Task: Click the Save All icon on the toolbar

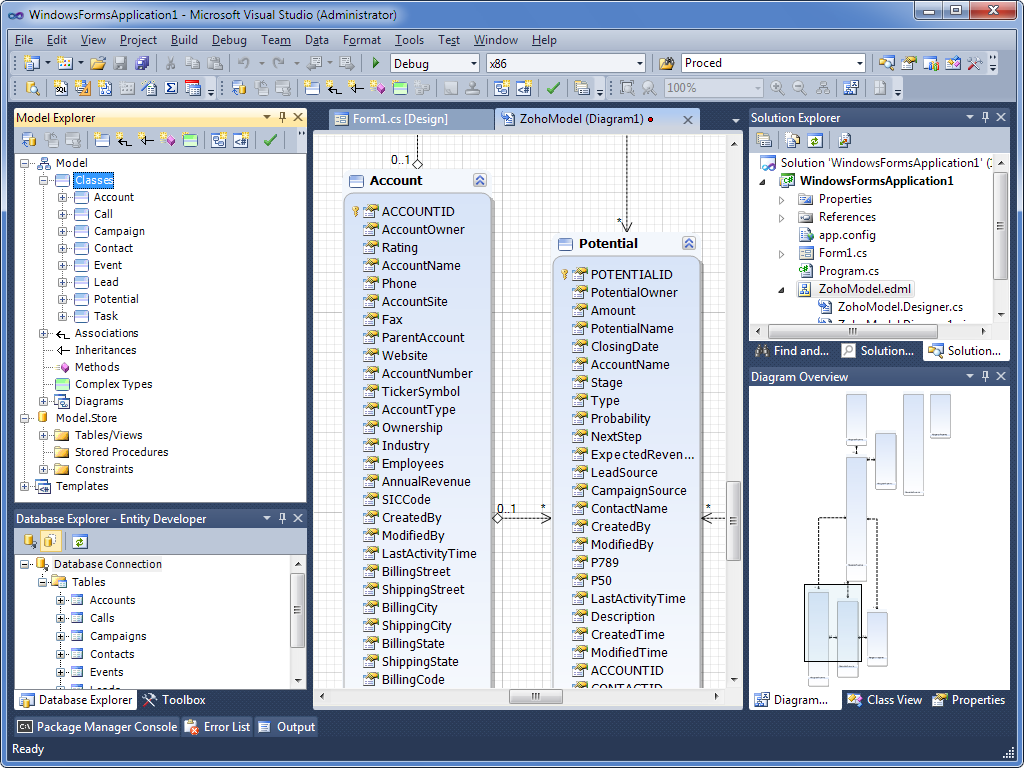Action: point(140,61)
